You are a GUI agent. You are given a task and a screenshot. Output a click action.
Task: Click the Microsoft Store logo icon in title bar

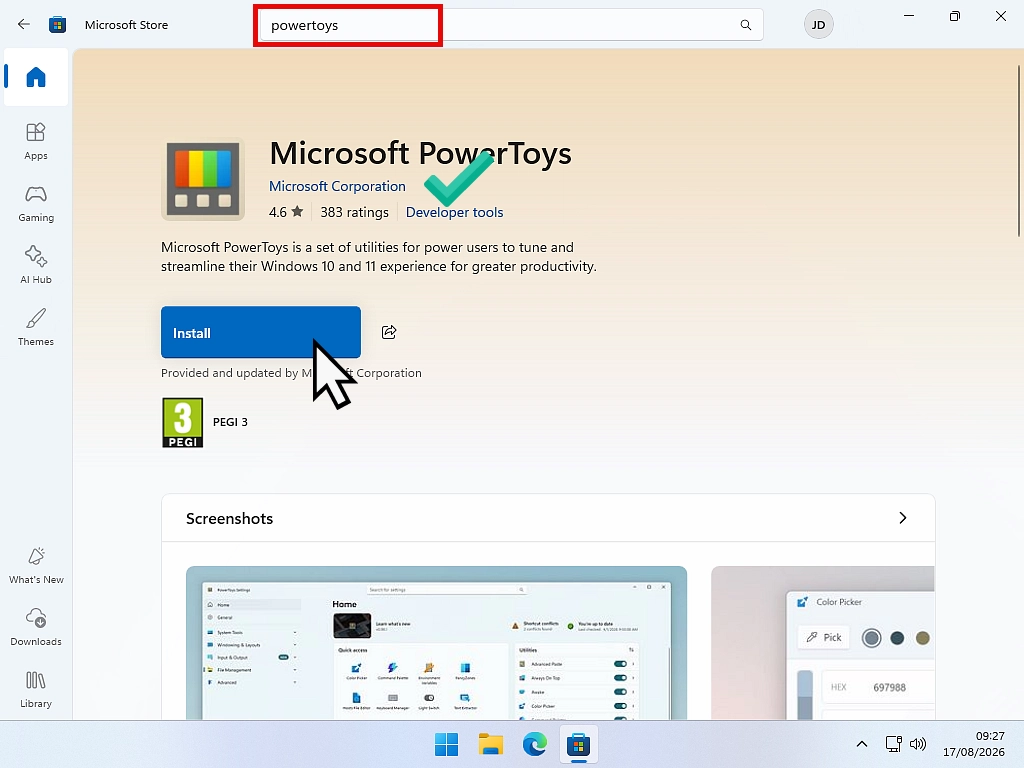point(57,25)
